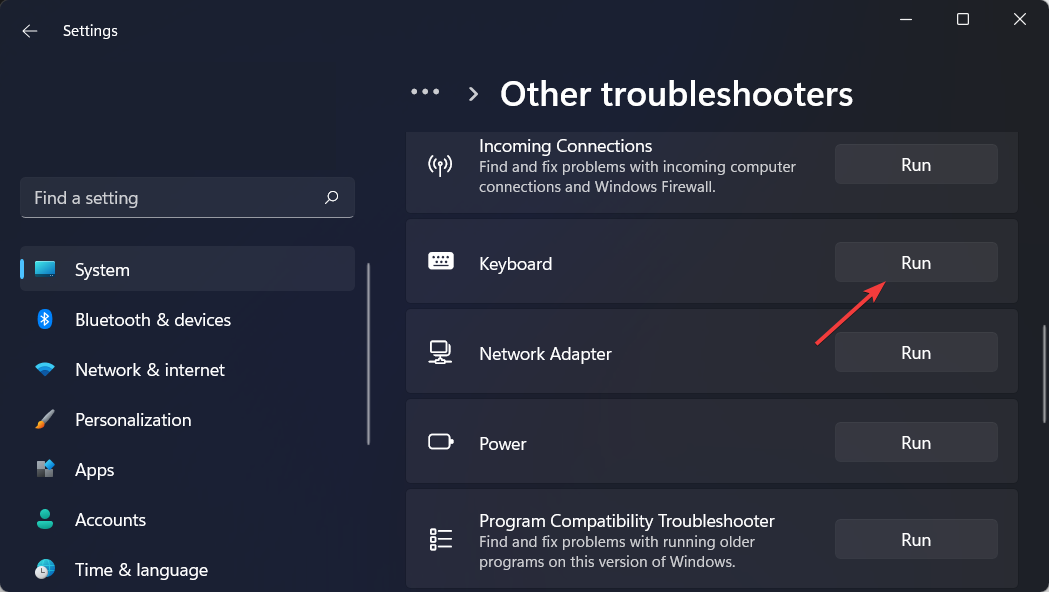1049x592 pixels.
Task: Open the Network & internet section
Action: pyautogui.click(x=150, y=369)
